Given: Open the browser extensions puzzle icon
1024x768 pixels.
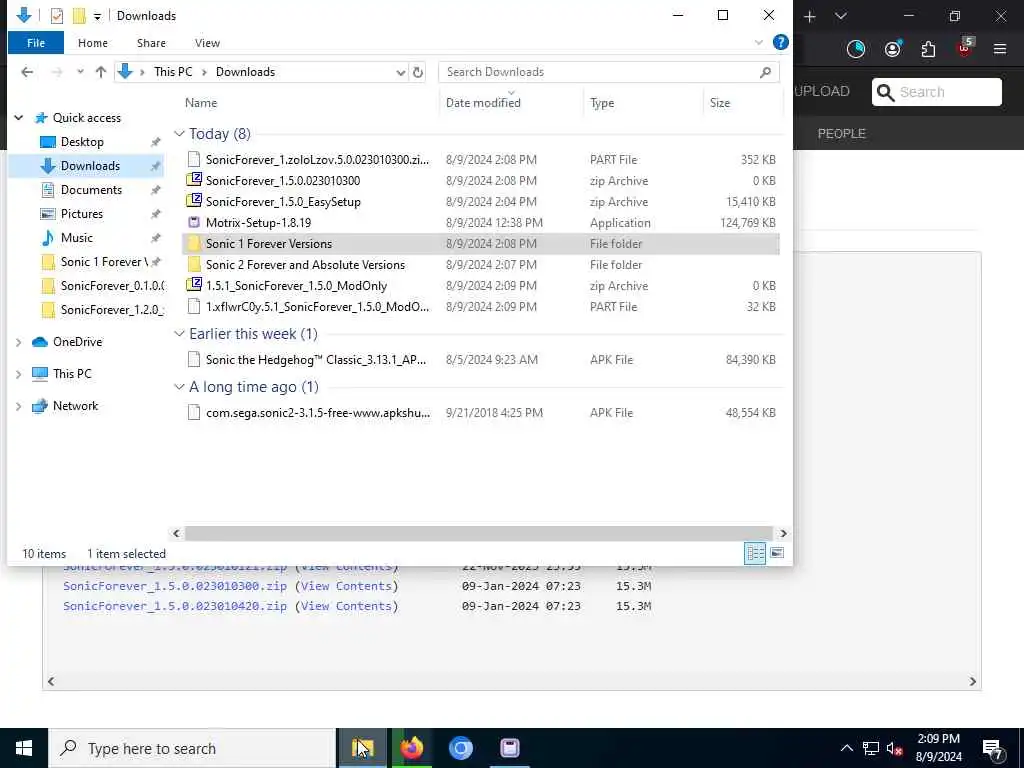Looking at the screenshot, I should pos(928,49).
